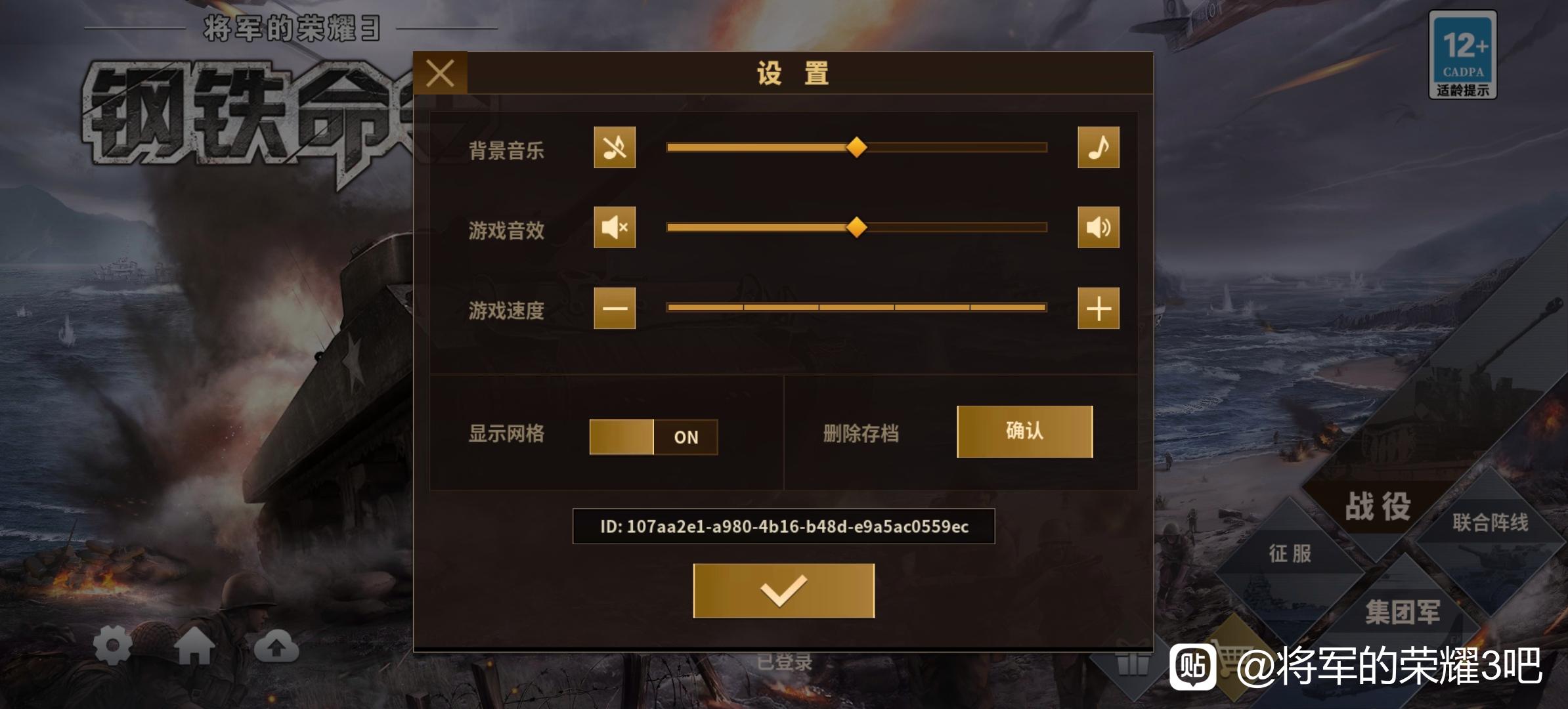Close the 设置 dialog with the X
This screenshot has height=709, width=1568.
coord(440,73)
